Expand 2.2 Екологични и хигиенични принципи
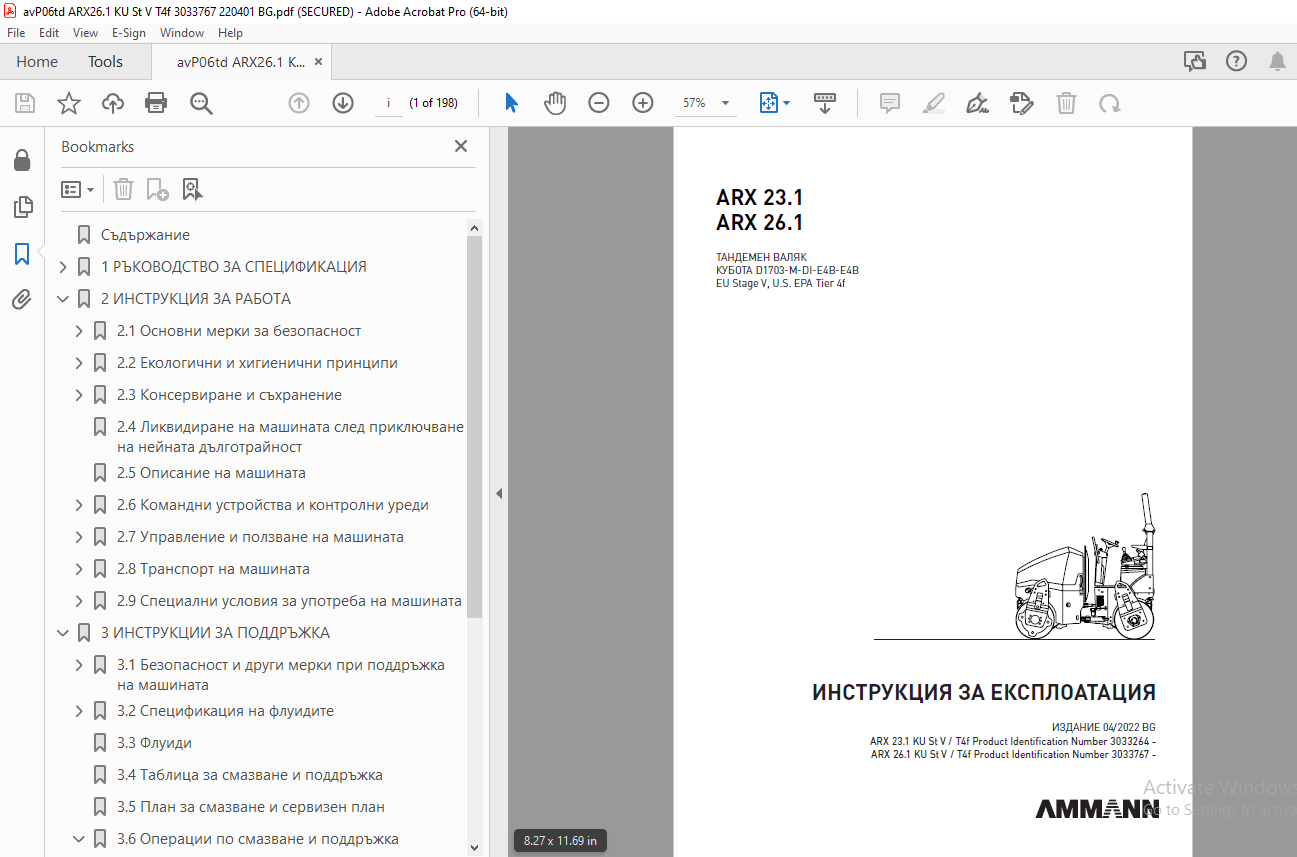 point(79,363)
